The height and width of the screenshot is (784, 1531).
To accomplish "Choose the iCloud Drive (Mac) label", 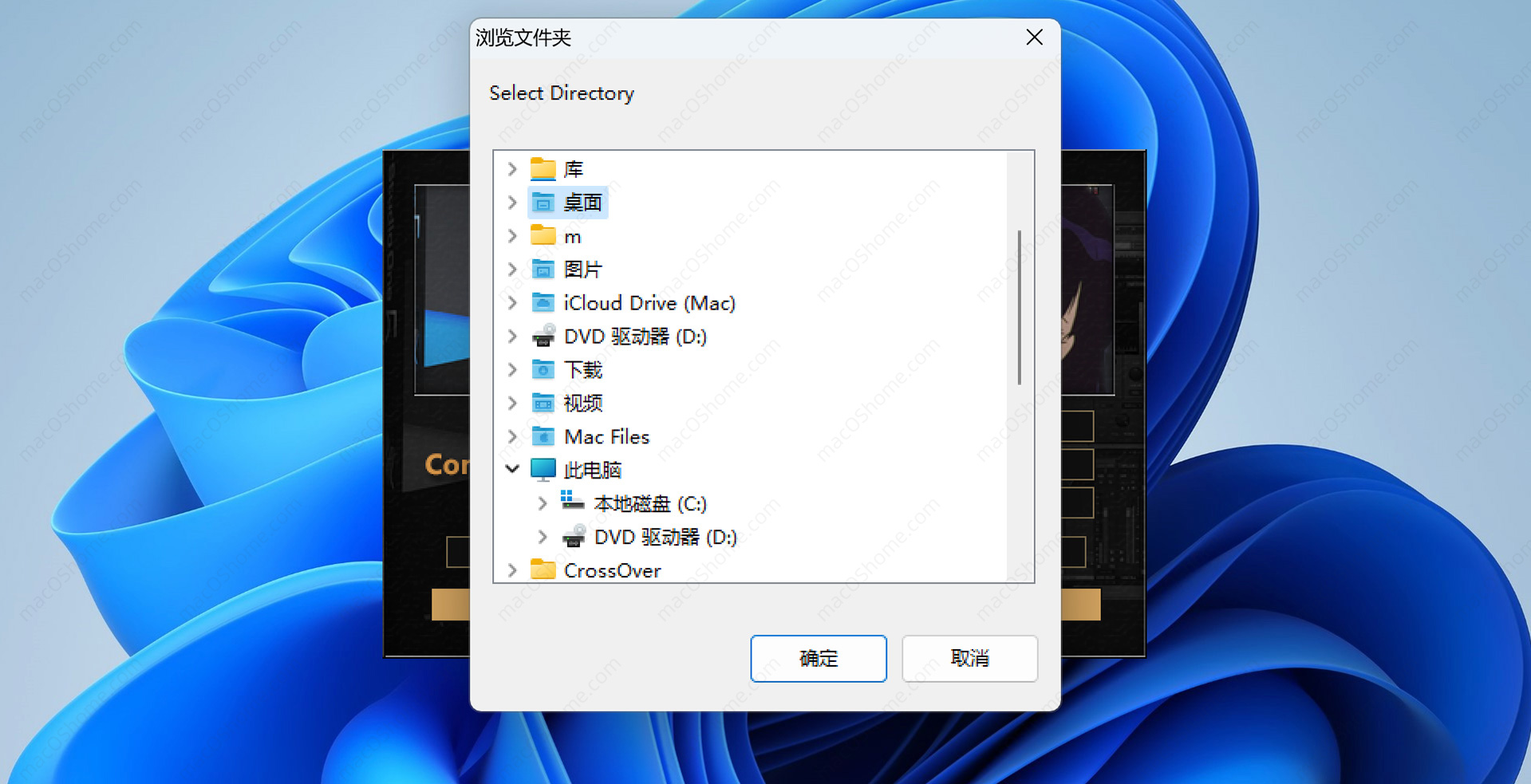I will pyautogui.click(x=649, y=303).
